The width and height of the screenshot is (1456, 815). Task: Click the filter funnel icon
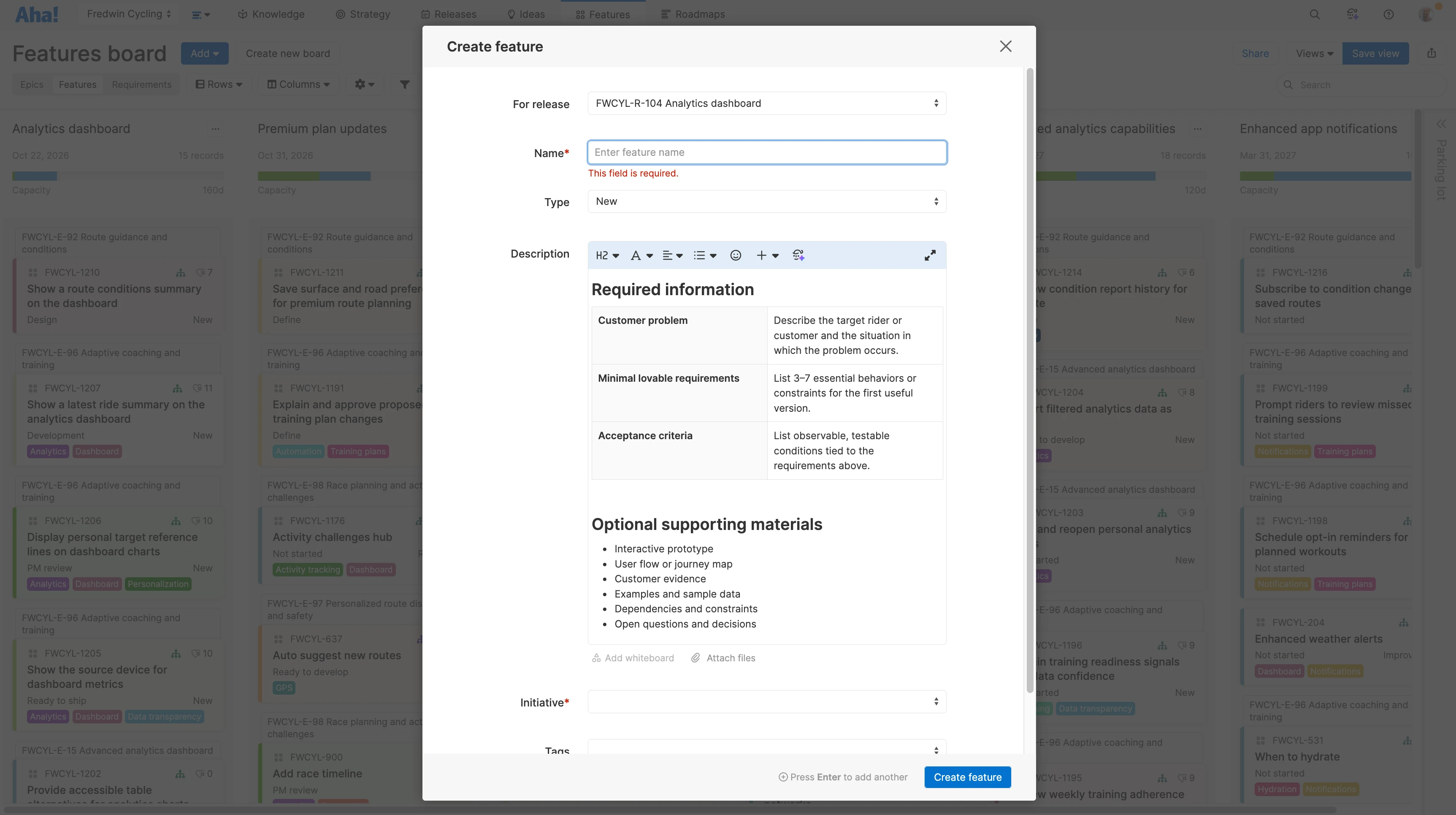coord(405,85)
